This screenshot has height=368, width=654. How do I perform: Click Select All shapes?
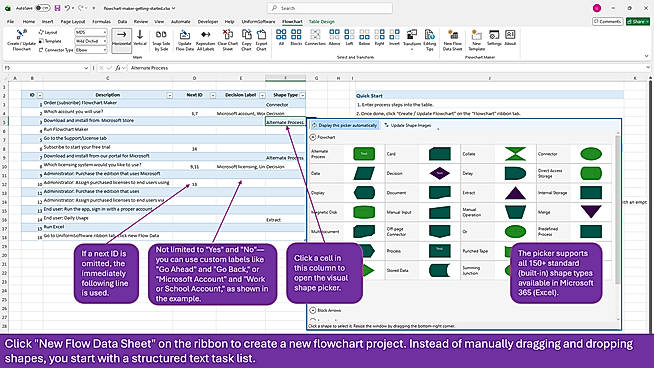(x=281, y=38)
